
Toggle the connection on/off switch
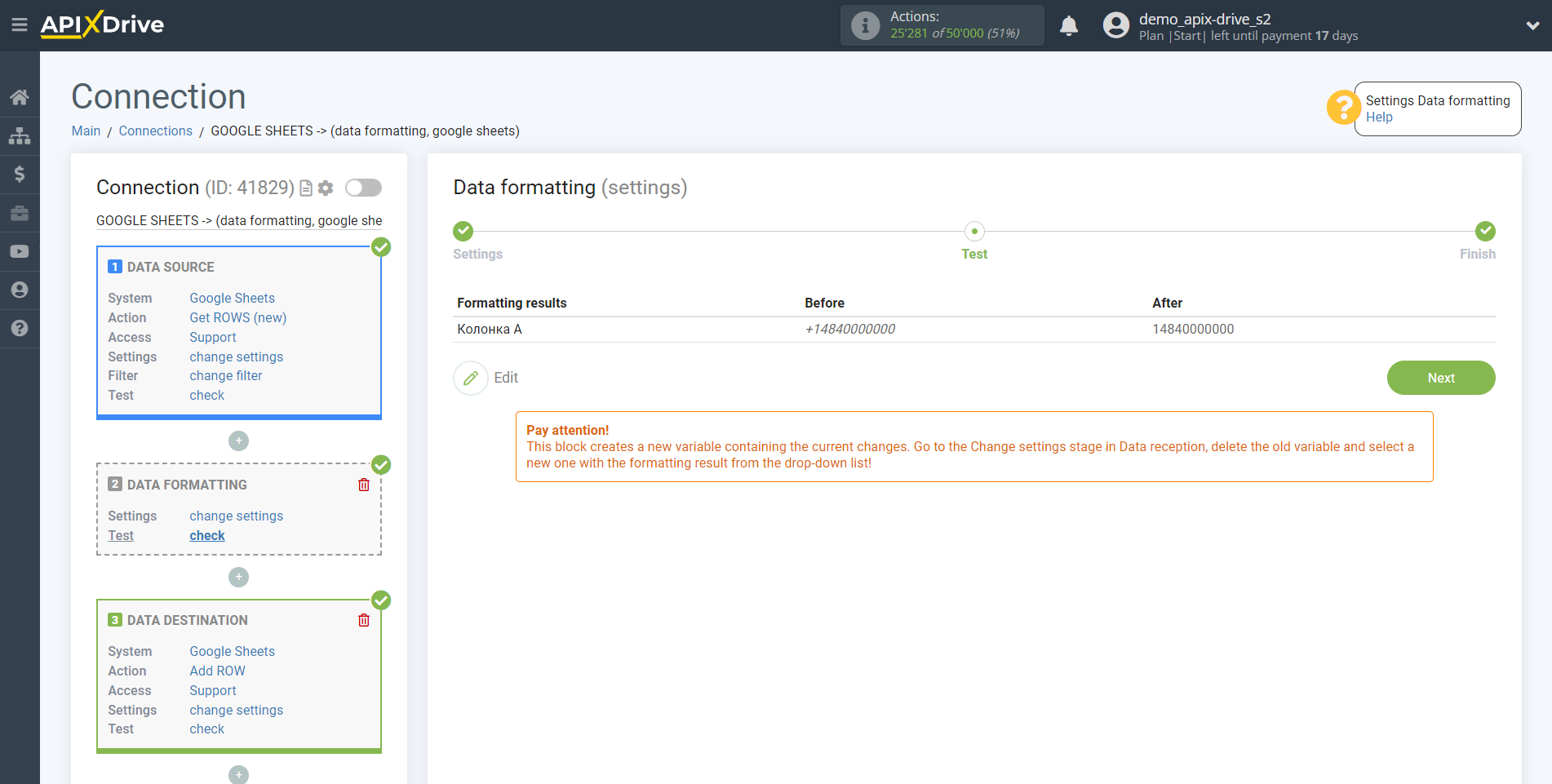pyautogui.click(x=363, y=188)
